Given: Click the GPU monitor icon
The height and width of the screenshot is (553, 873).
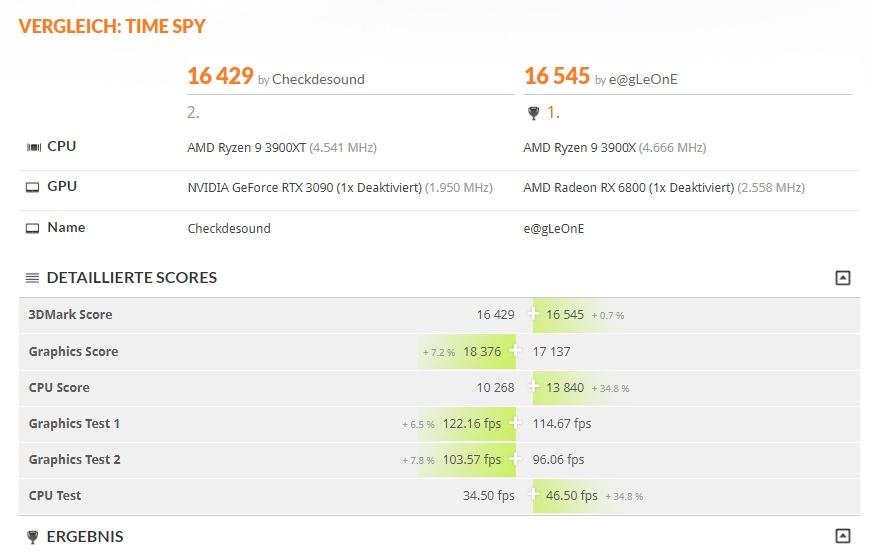Looking at the screenshot, I should 33,187.
